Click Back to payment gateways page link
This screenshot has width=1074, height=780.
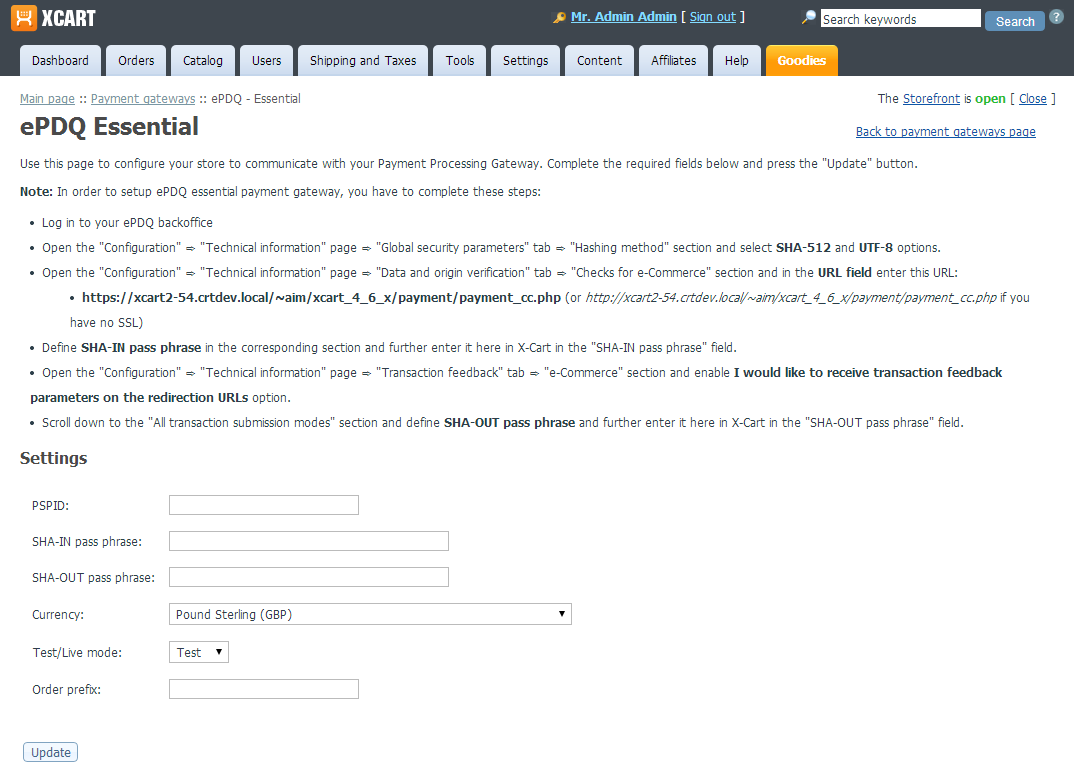click(x=945, y=131)
